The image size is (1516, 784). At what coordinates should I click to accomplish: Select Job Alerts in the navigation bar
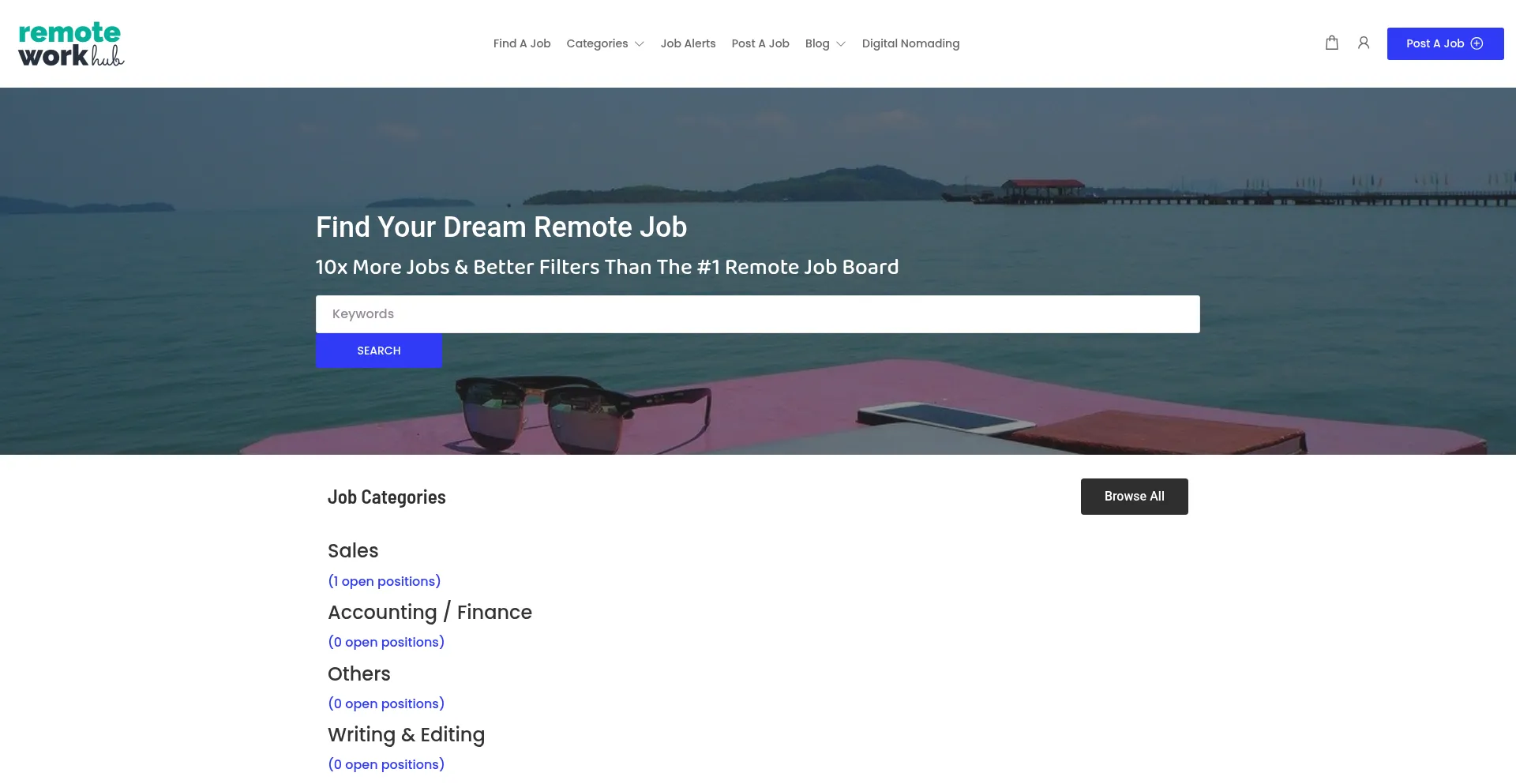(688, 43)
